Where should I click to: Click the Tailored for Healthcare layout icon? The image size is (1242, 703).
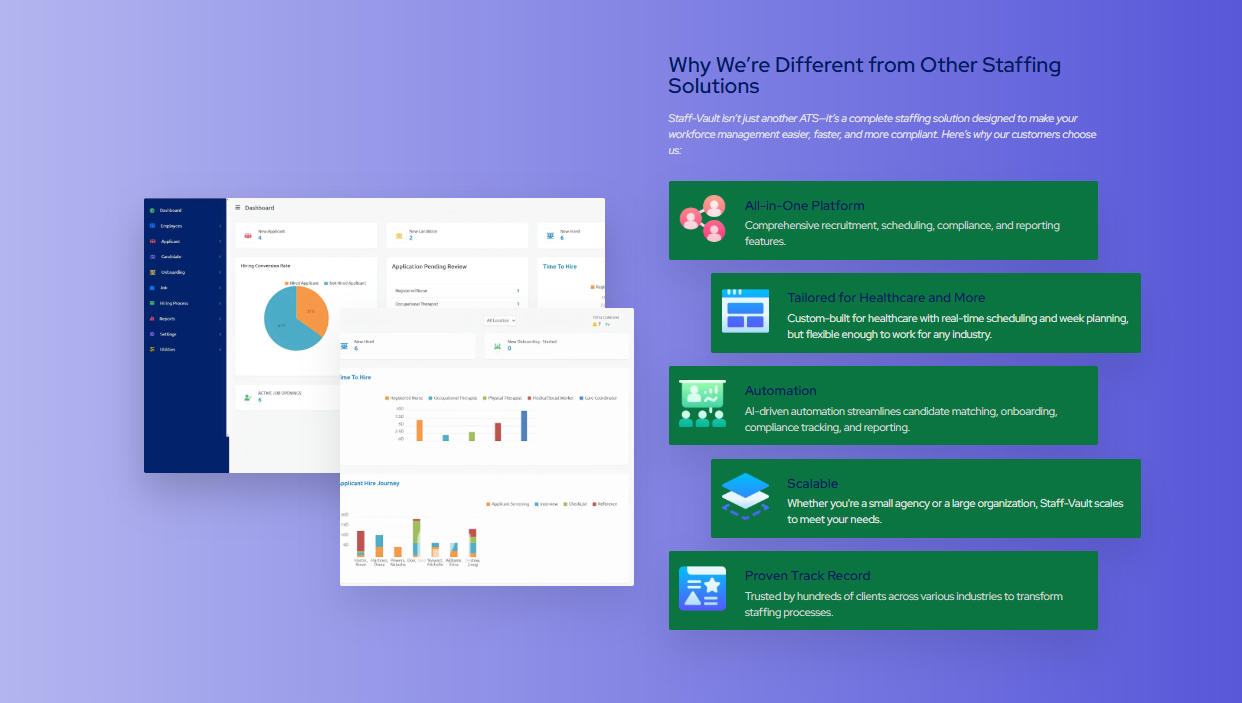tap(745, 311)
